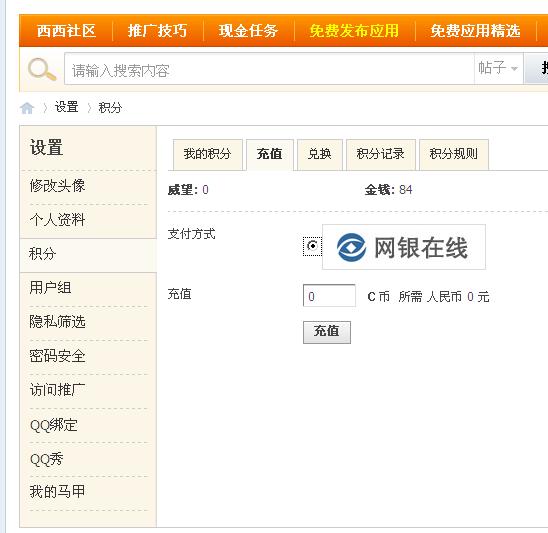Open the 帖子 search type dropdown
This screenshot has height=533, width=548.
(498, 68)
